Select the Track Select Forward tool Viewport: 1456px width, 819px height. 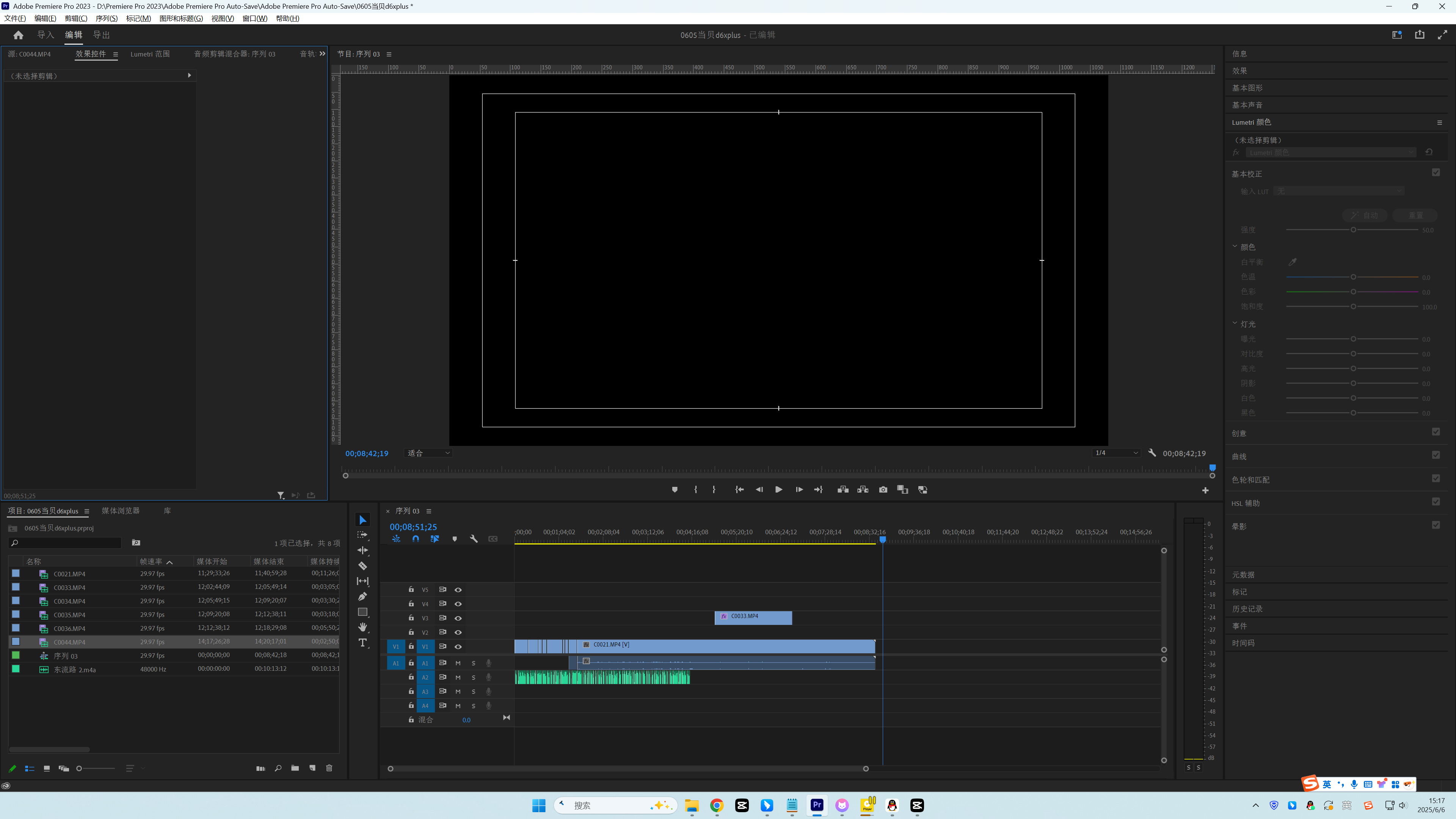363,535
